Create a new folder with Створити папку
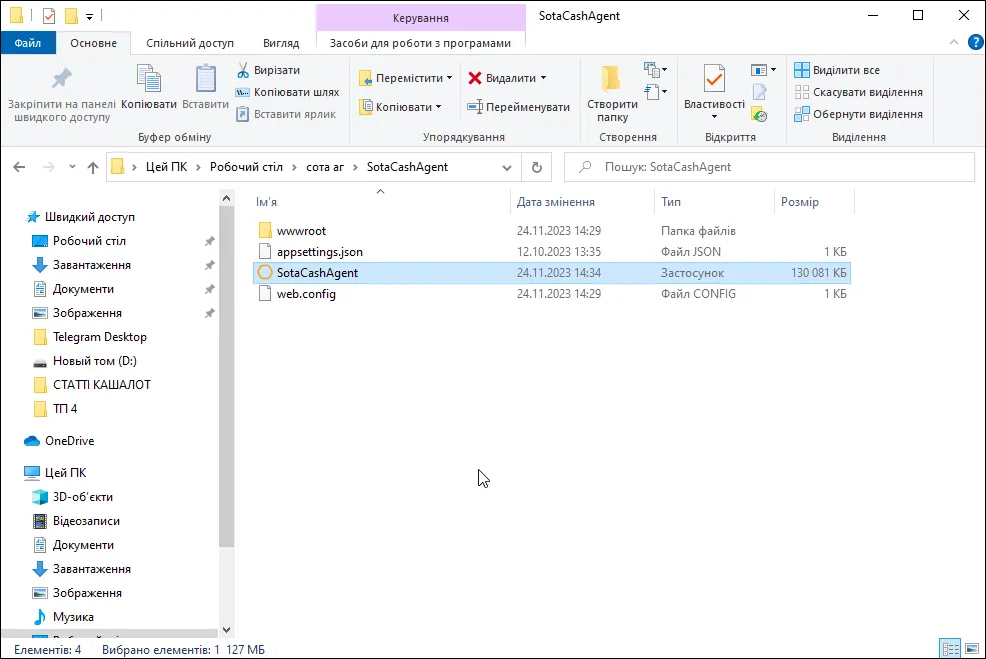 [612, 93]
